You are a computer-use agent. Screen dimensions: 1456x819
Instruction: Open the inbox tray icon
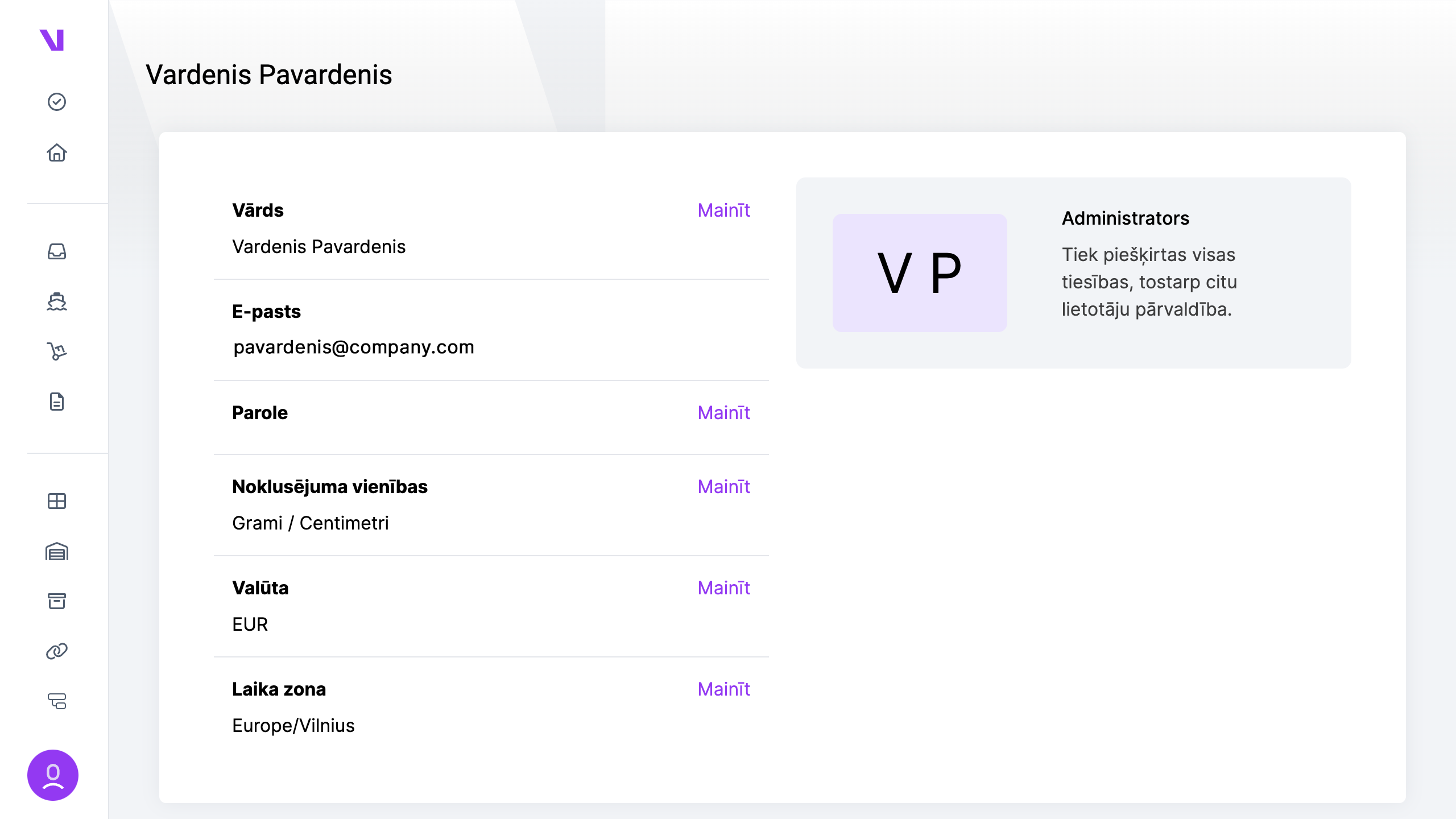click(57, 251)
